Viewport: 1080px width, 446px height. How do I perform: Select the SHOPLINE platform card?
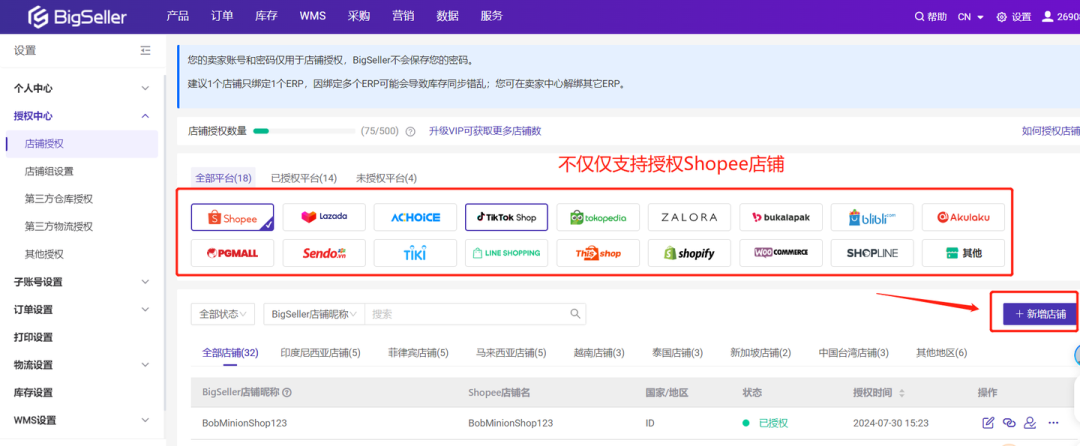[872, 253]
